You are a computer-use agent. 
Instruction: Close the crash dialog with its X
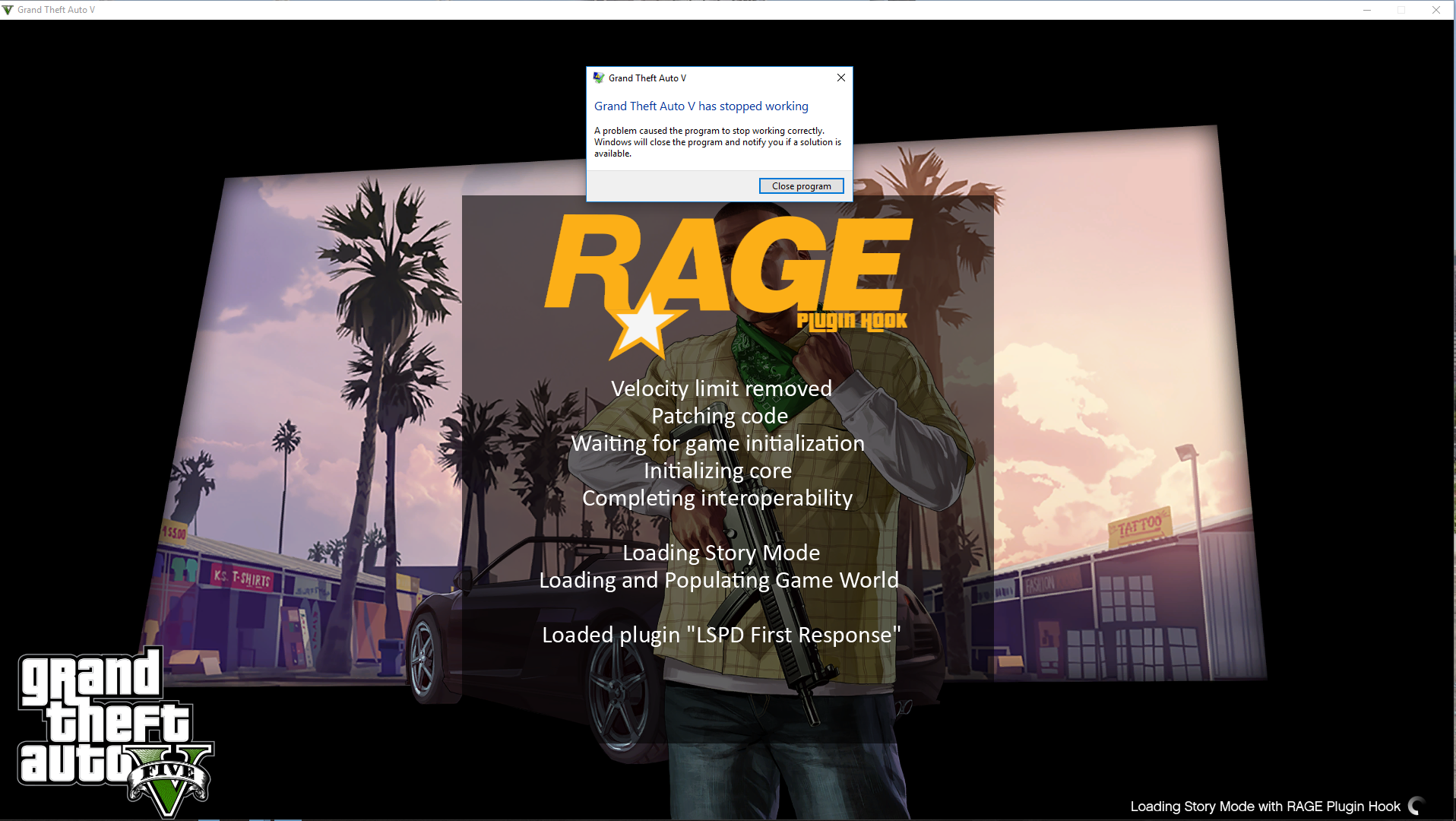click(x=840, y=78)
